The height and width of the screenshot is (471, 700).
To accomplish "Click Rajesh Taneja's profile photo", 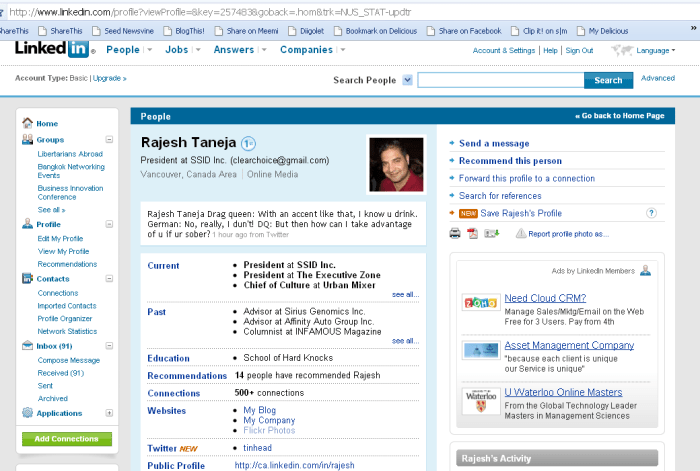I will click(x=397, y=164).
